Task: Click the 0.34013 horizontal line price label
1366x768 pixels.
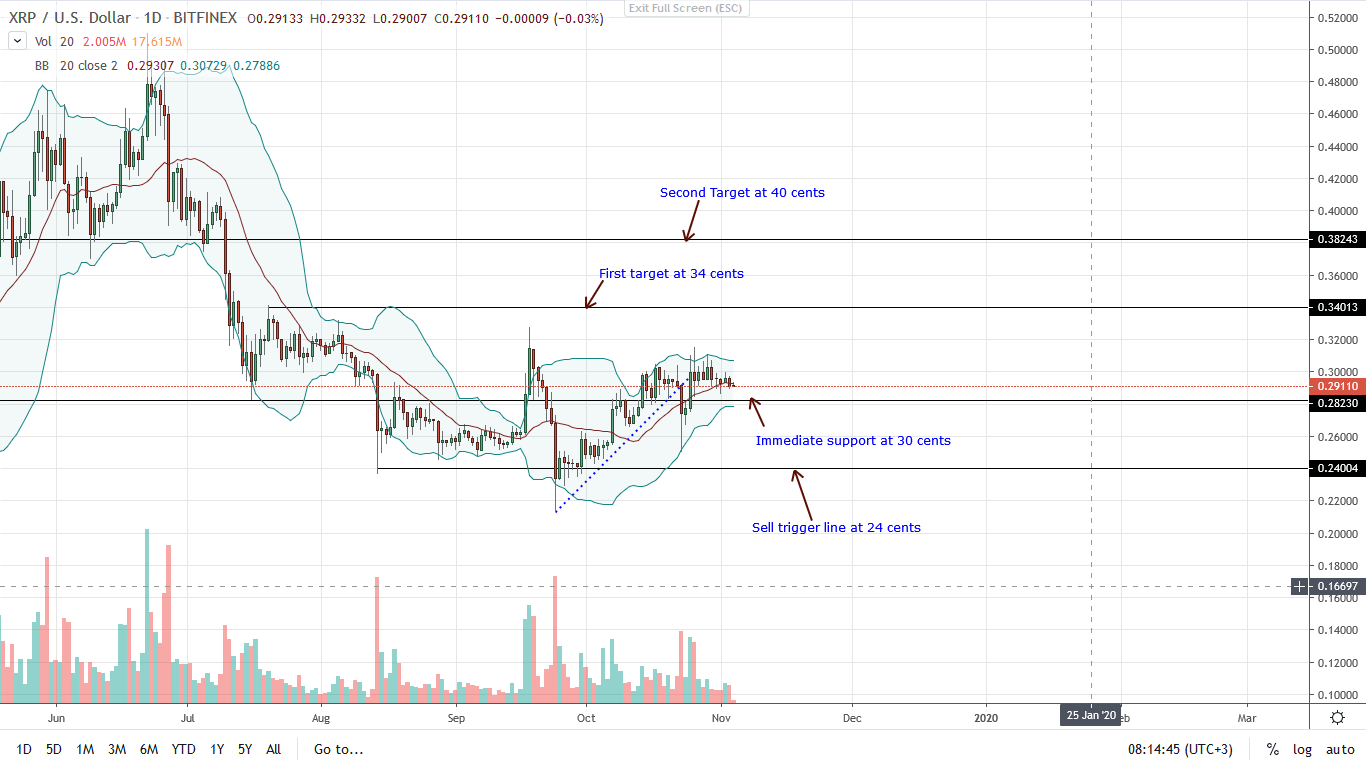Action: point(1336,307)
